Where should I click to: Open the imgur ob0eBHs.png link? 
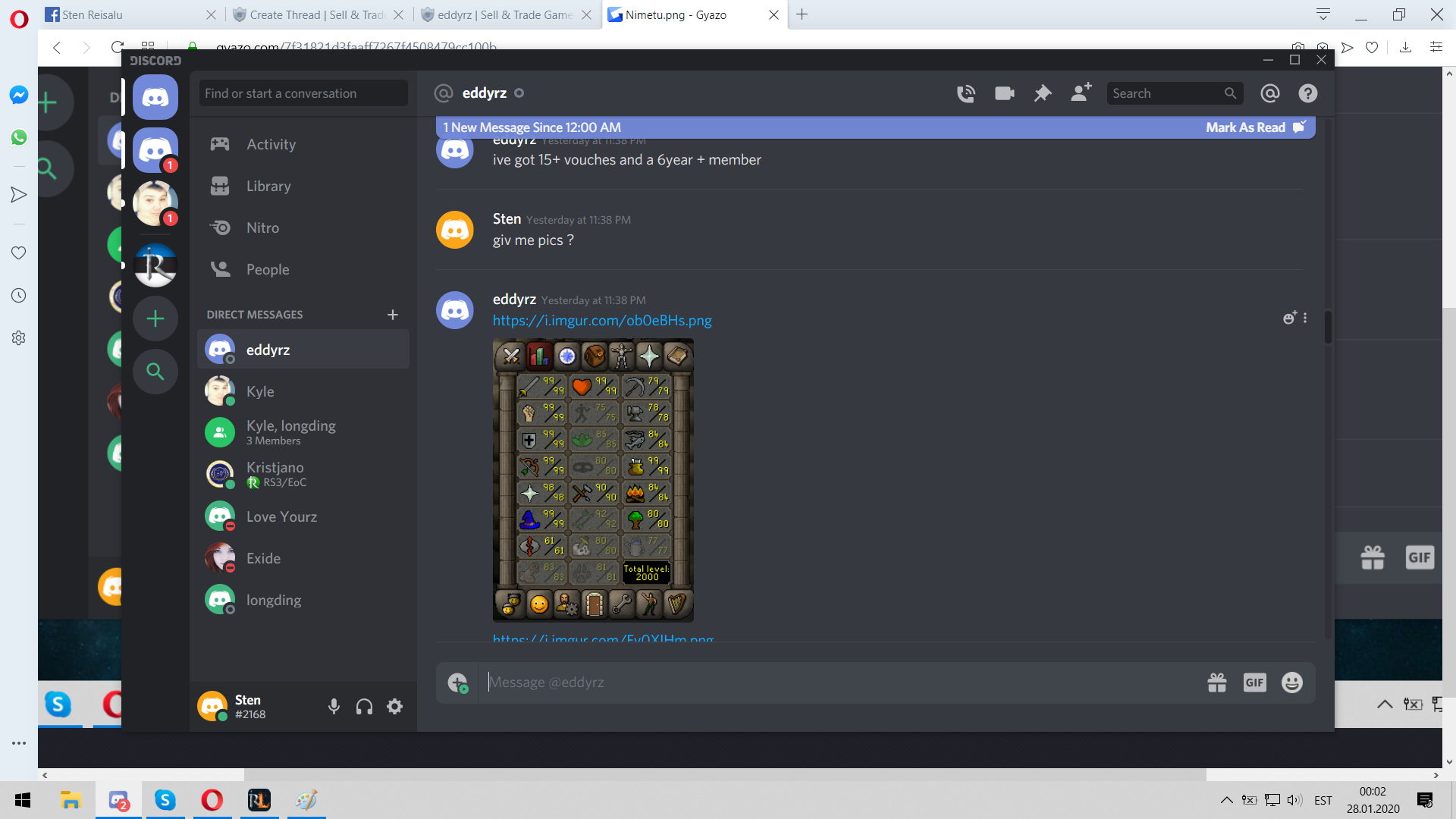click(x=602, y=320)
